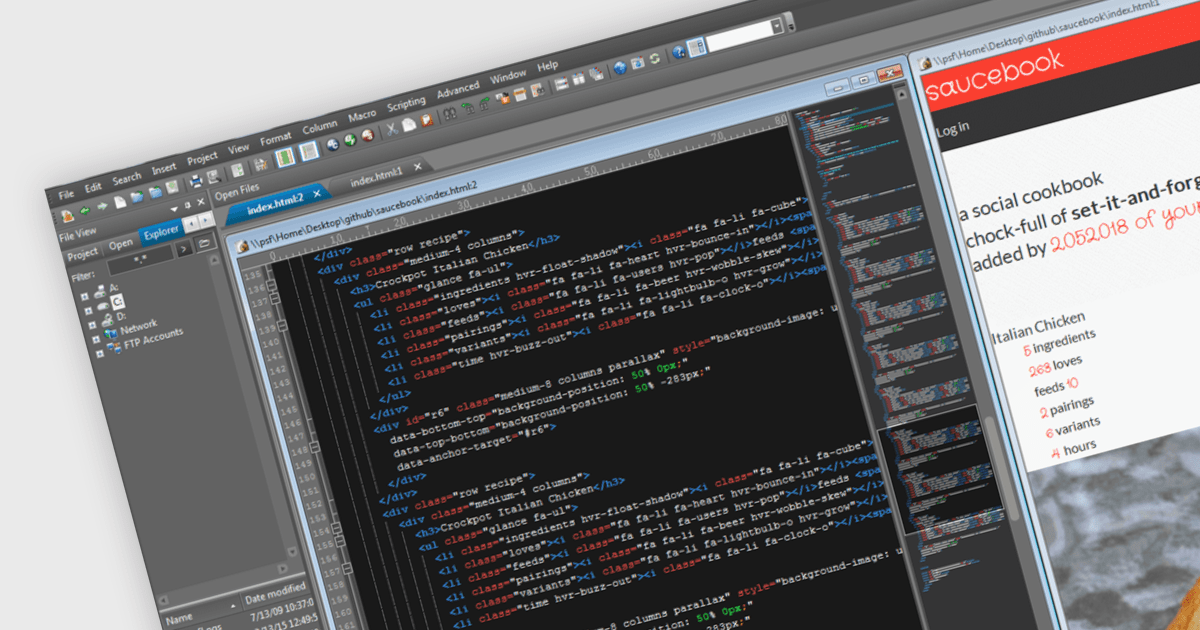Switch to the index.html:1 tab
1200x630 pixels.
(376, 177)
